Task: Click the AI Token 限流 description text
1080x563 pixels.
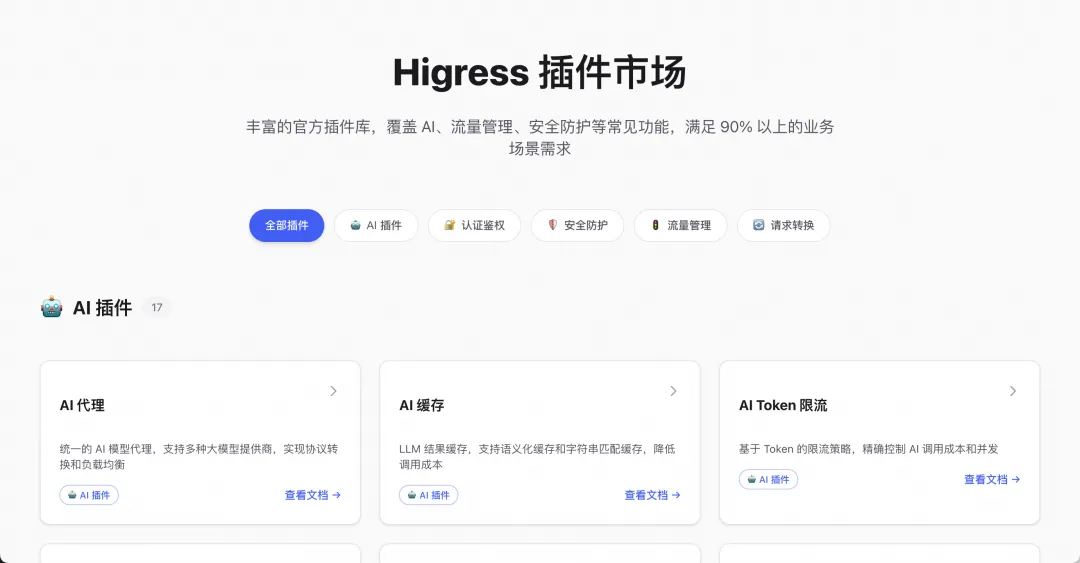Action: coord(869,449)
